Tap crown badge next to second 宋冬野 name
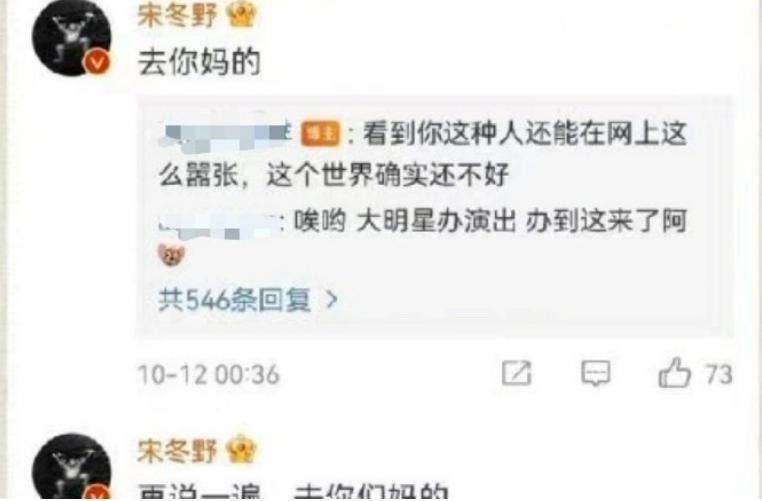The height and width of the screenshot is (501, 762). pos(242,449)
